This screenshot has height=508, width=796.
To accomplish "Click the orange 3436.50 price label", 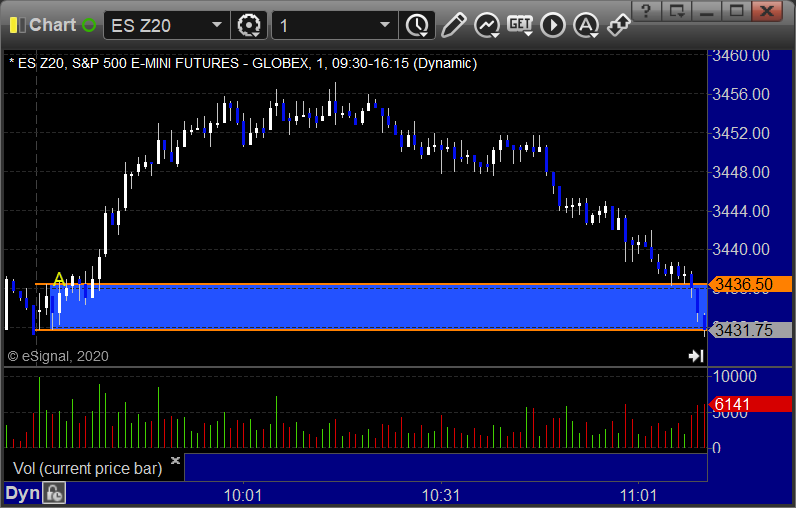I will tap(750, 284).
